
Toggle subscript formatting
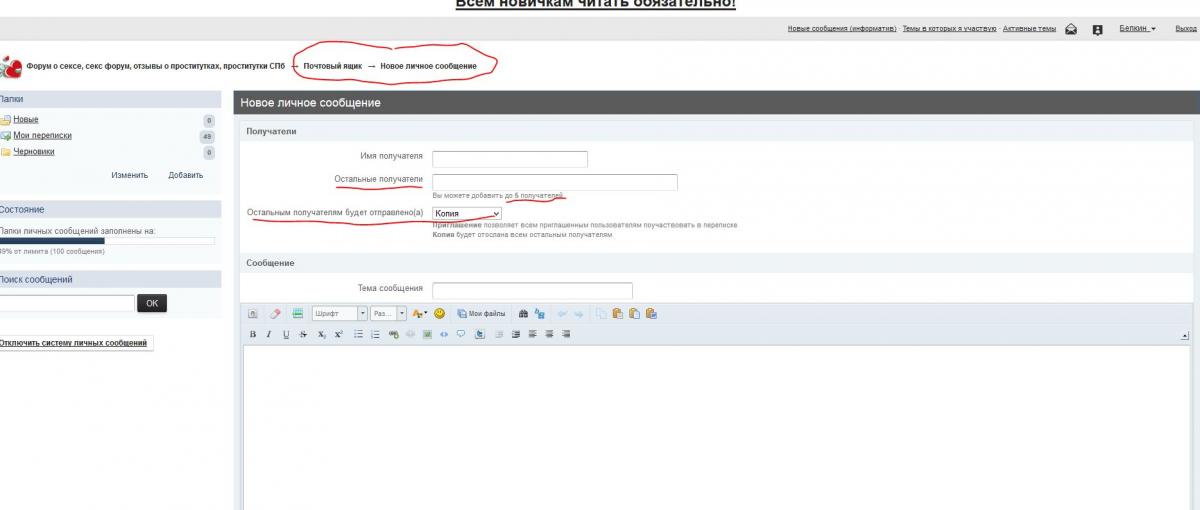point(321,334)
